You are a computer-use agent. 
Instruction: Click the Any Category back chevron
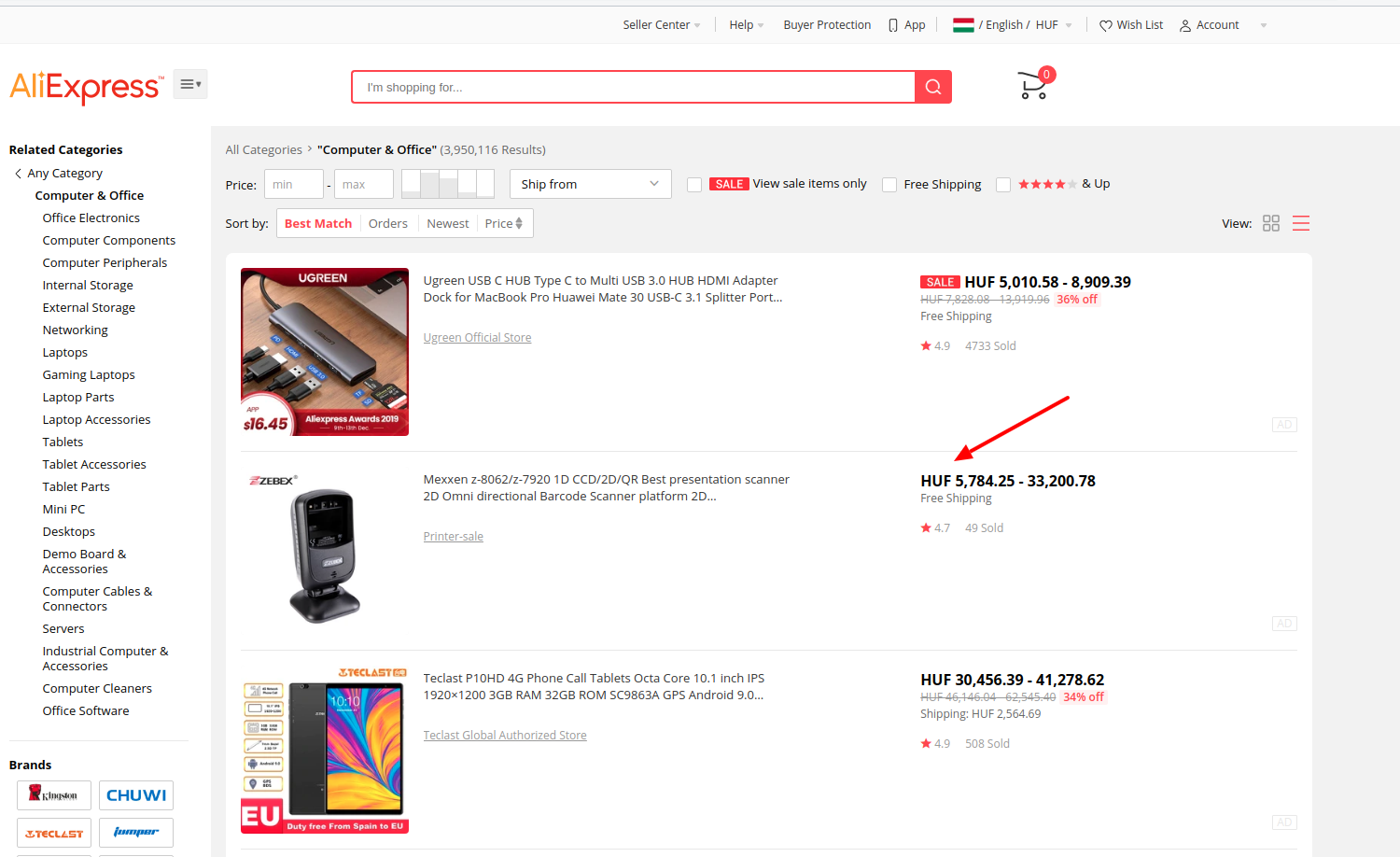point(18,174)
